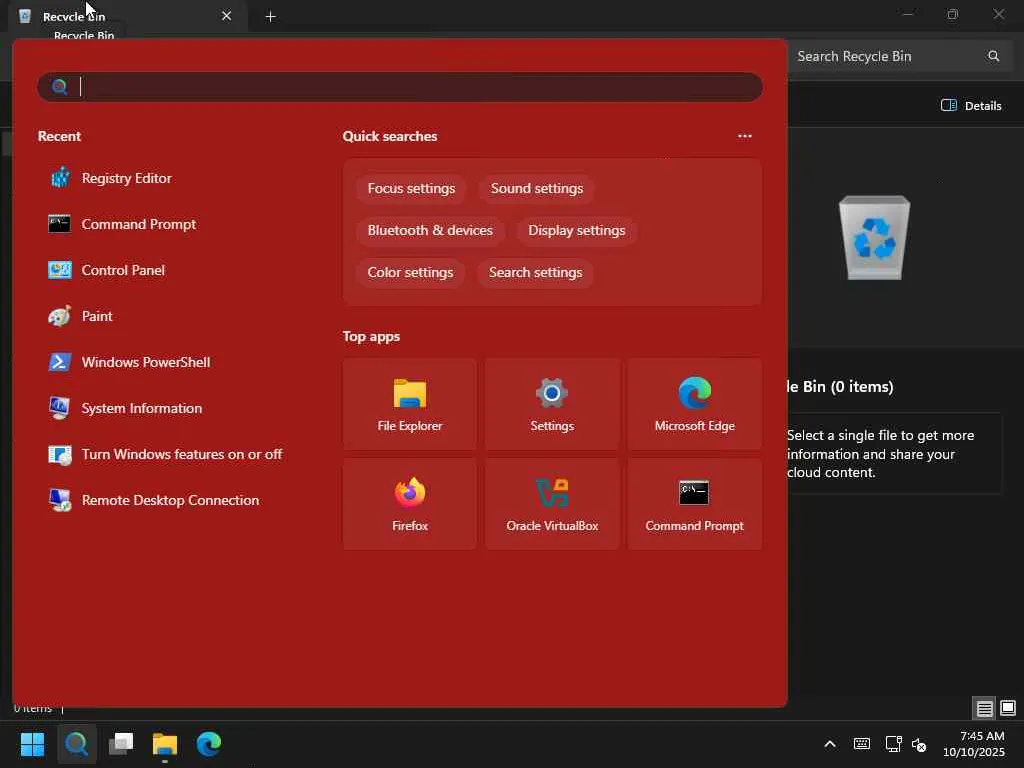Screen dimensions: 1024x768
Task: Open Command Prompt tile in Top apps
Action: pyautogui.click(x=694, y=504)
